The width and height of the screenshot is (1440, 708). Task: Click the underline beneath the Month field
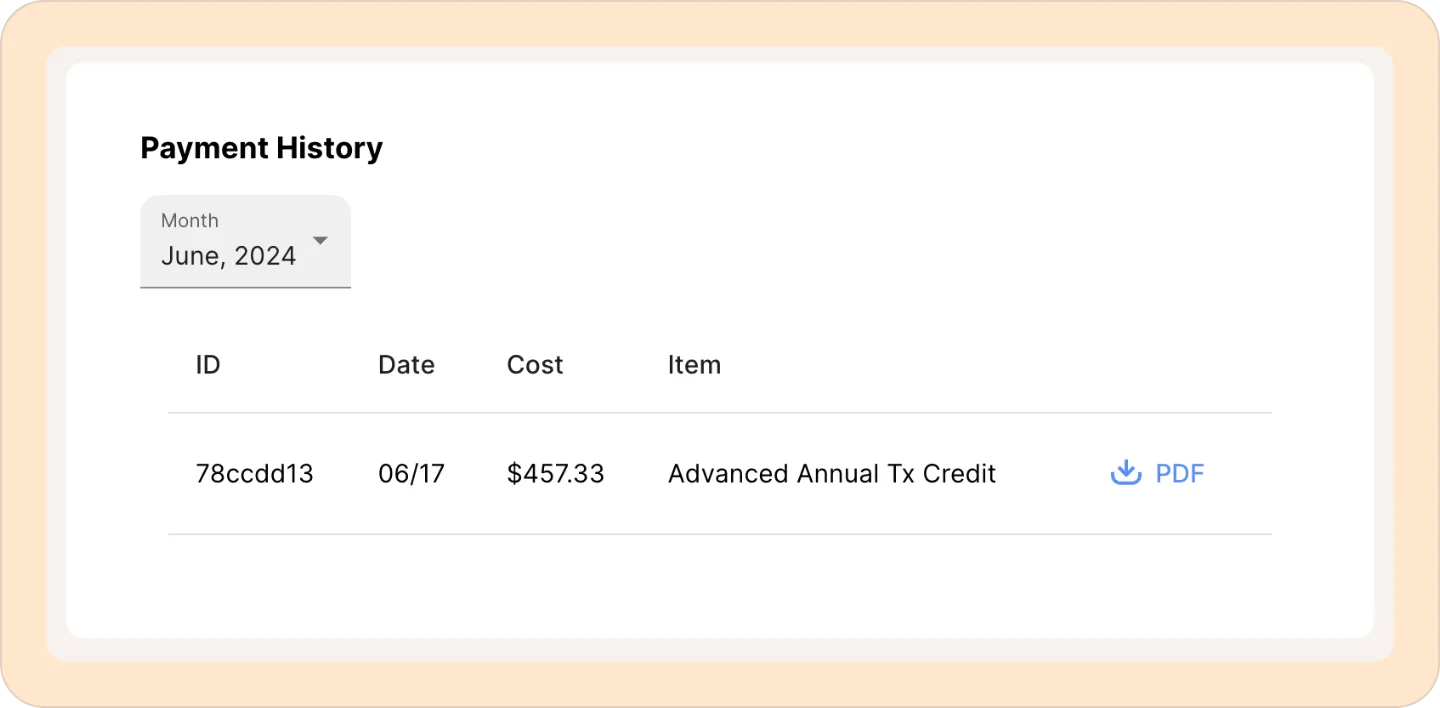click(x=245, y=288)
